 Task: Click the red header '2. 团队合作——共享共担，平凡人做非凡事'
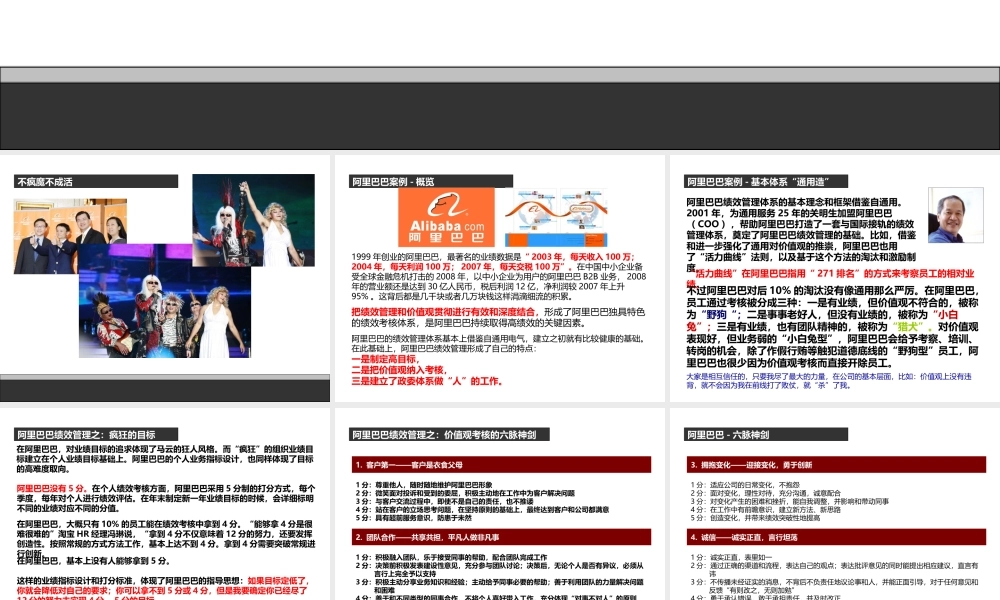[501, 537]
